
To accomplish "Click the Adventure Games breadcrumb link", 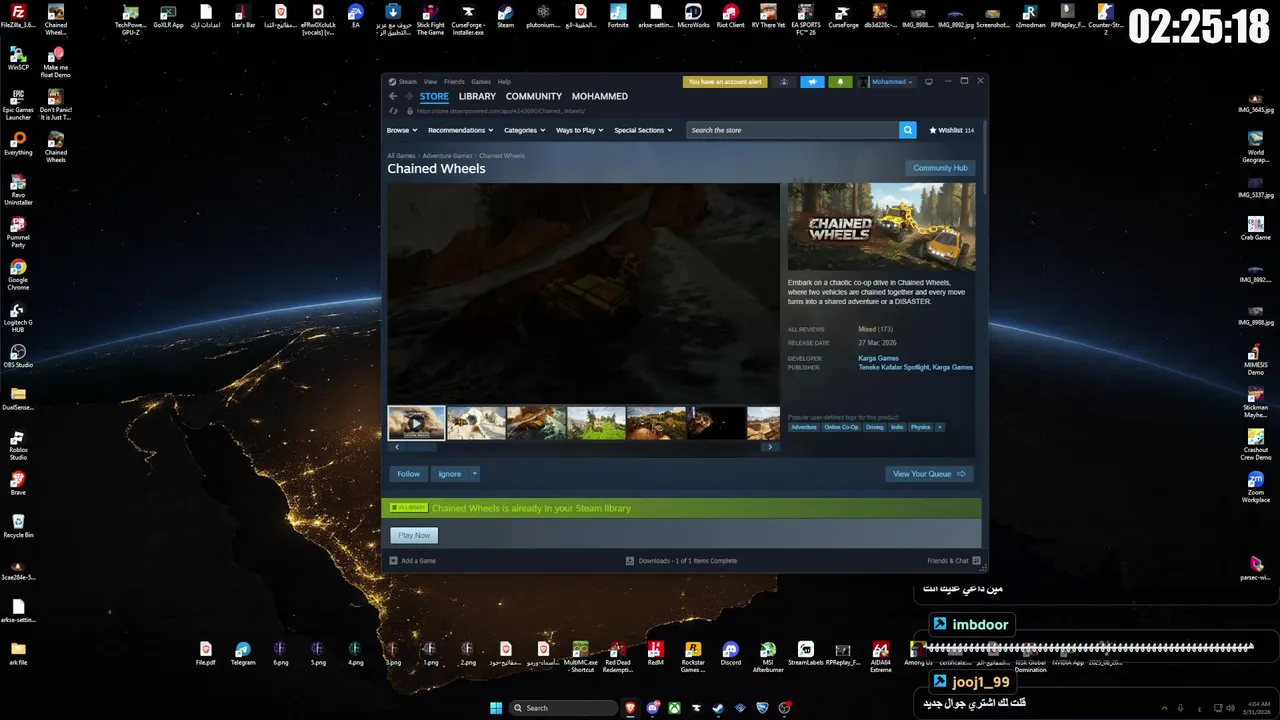I will click(x=447, y=156).
